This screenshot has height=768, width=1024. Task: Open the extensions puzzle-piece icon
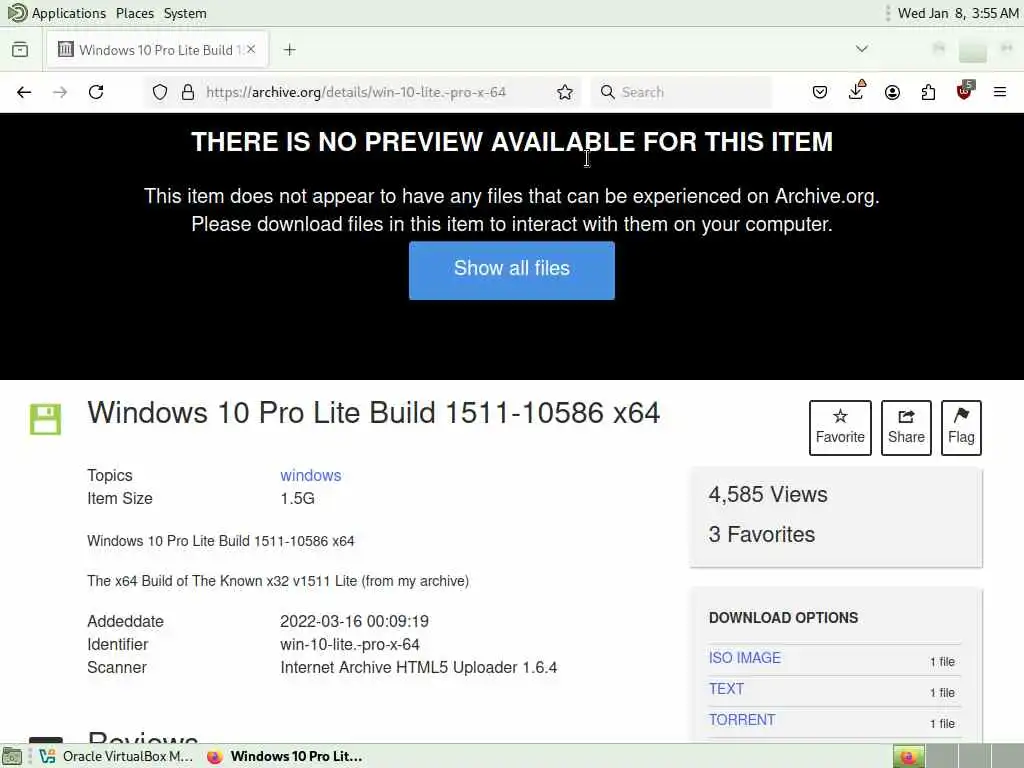click(x=928, y=92)
